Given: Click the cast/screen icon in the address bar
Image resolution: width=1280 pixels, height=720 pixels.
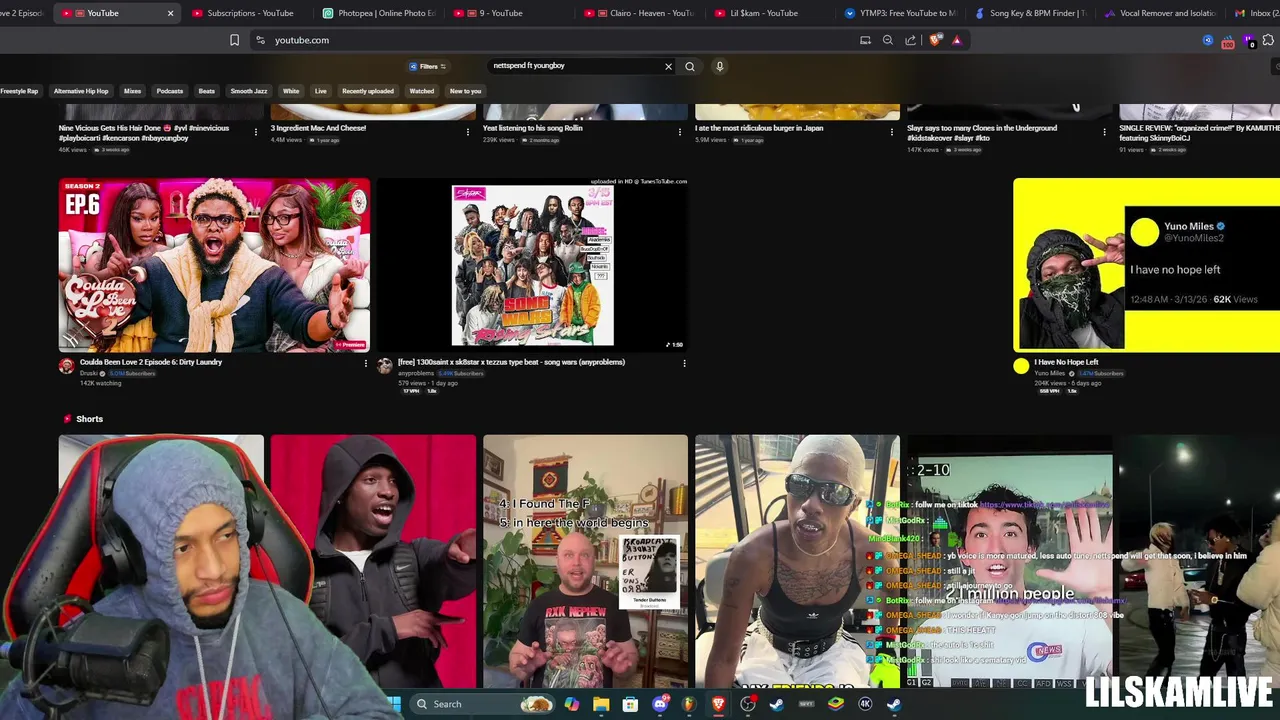Looking at the screenshot, I should (865, 40).
